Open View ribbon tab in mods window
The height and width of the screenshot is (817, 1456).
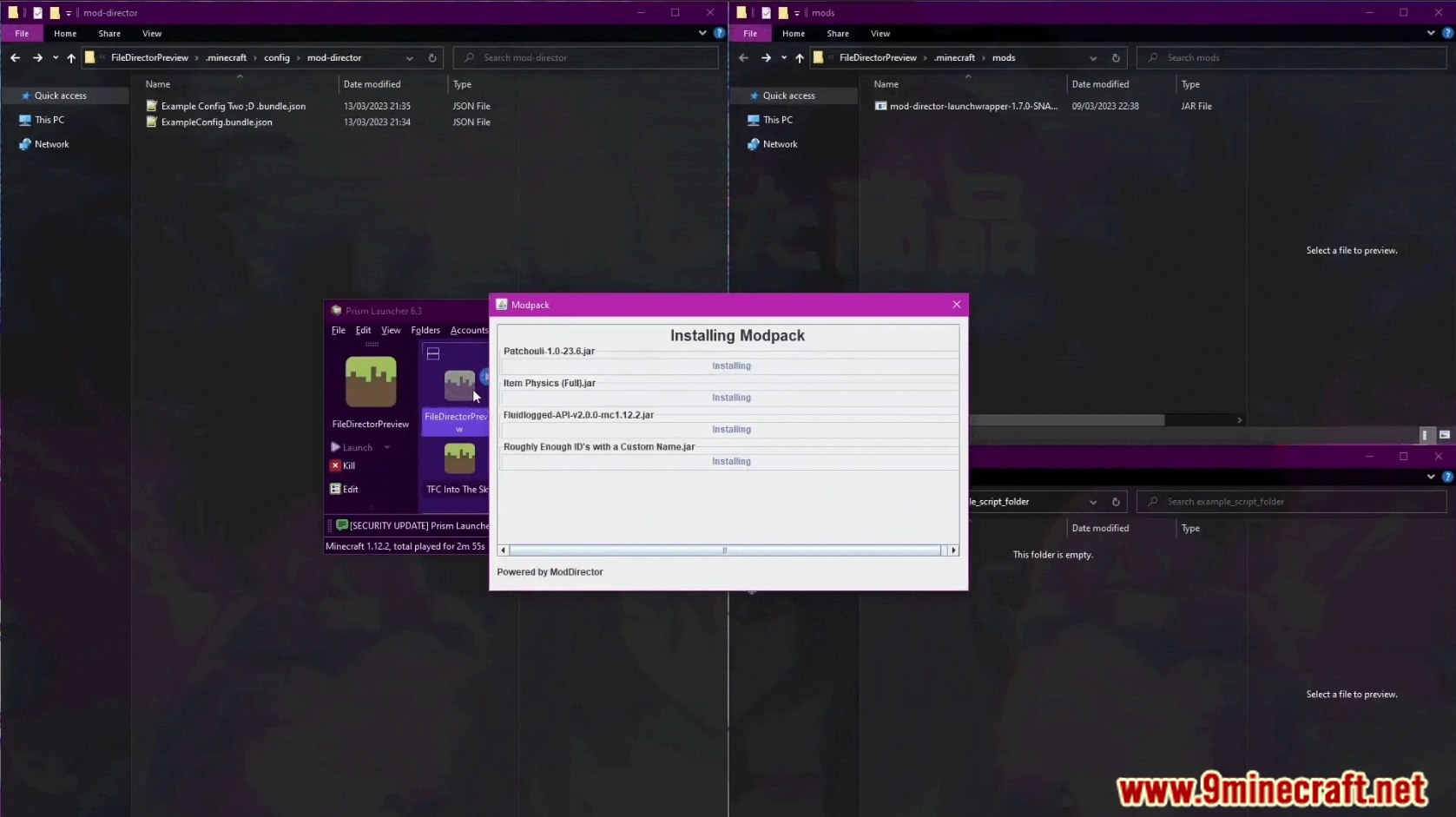[x=880, y=34]
